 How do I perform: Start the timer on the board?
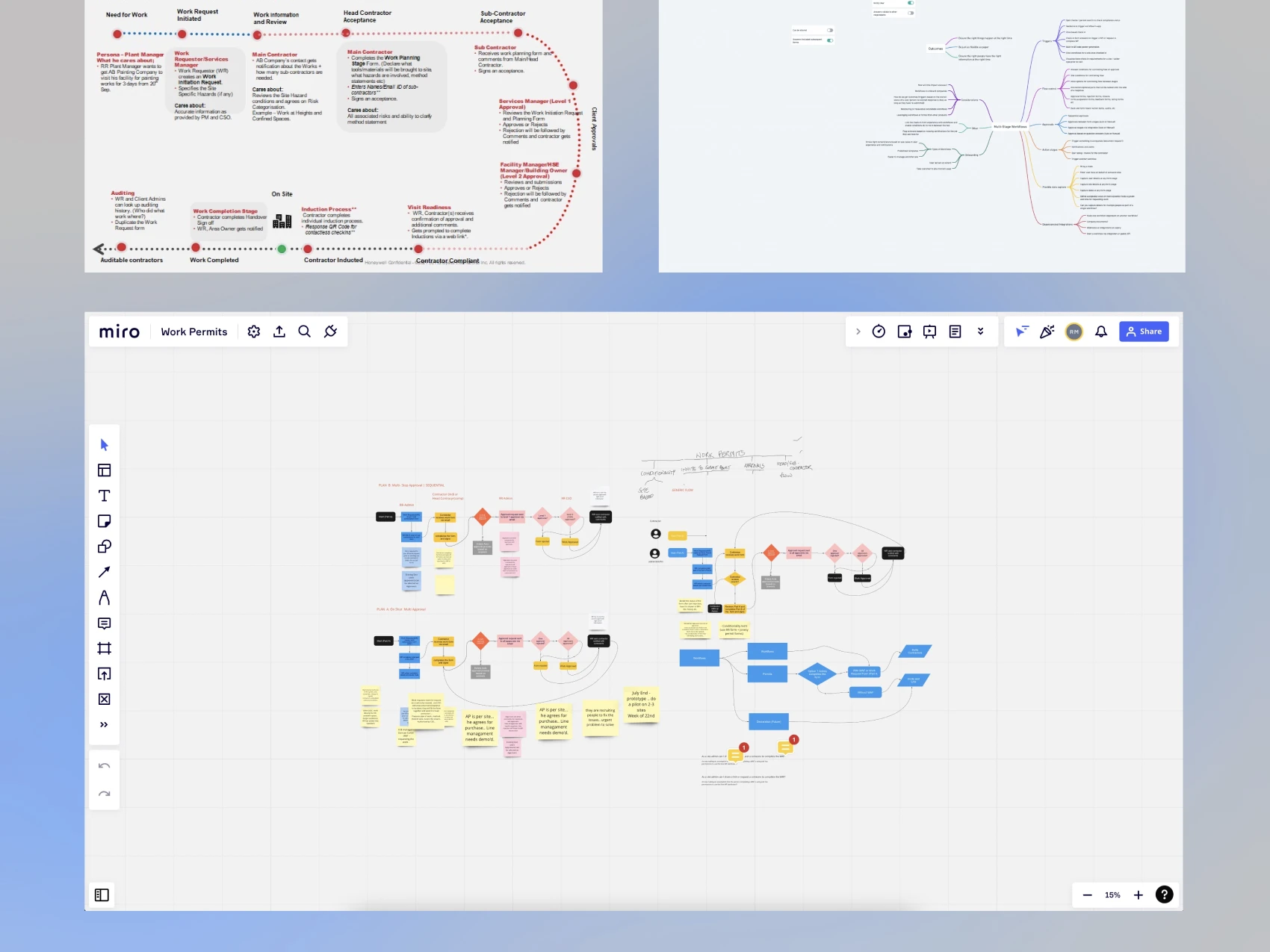[879, 331]
